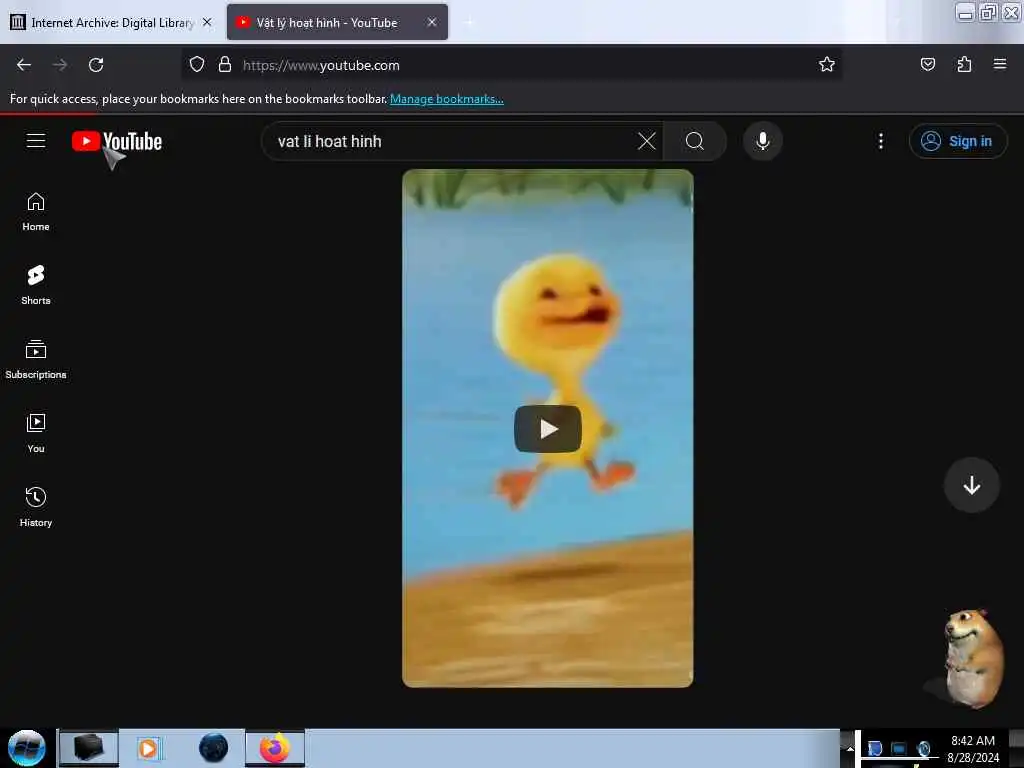Open the Pocket save icon
Screen dimensions: 1024x768
927,64
